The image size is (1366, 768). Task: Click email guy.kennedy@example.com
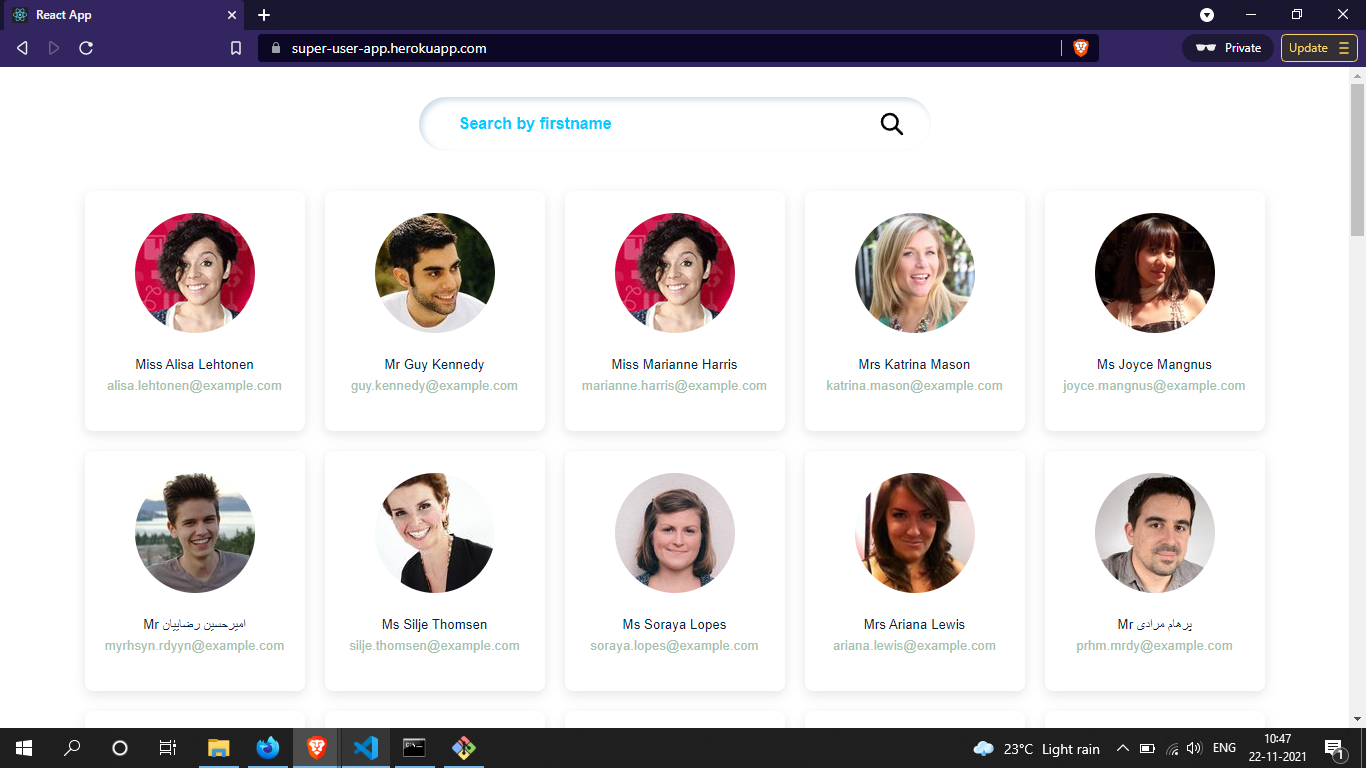[435, 386]
